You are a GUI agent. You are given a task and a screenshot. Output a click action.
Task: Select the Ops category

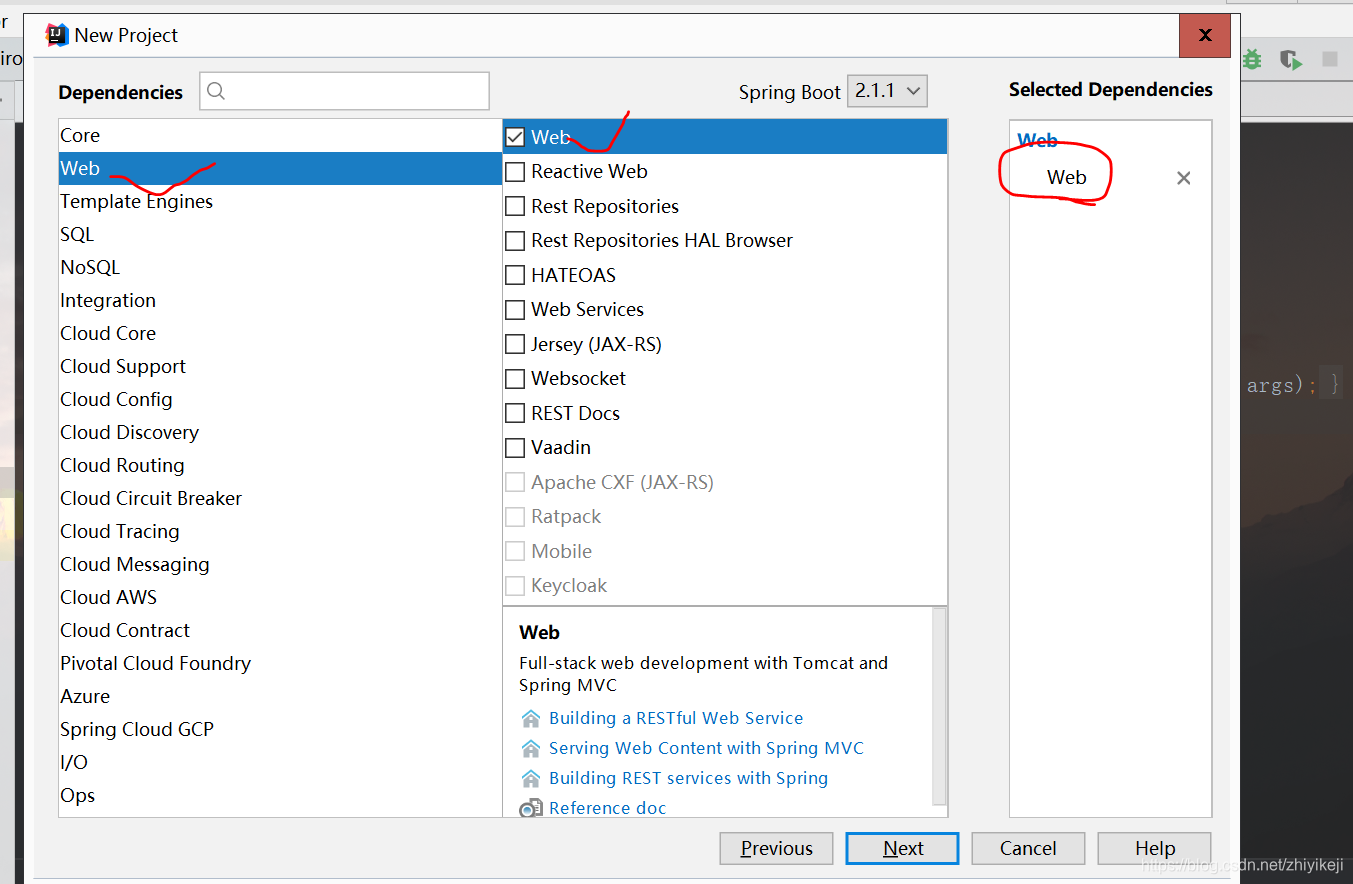tap(280, 795)
